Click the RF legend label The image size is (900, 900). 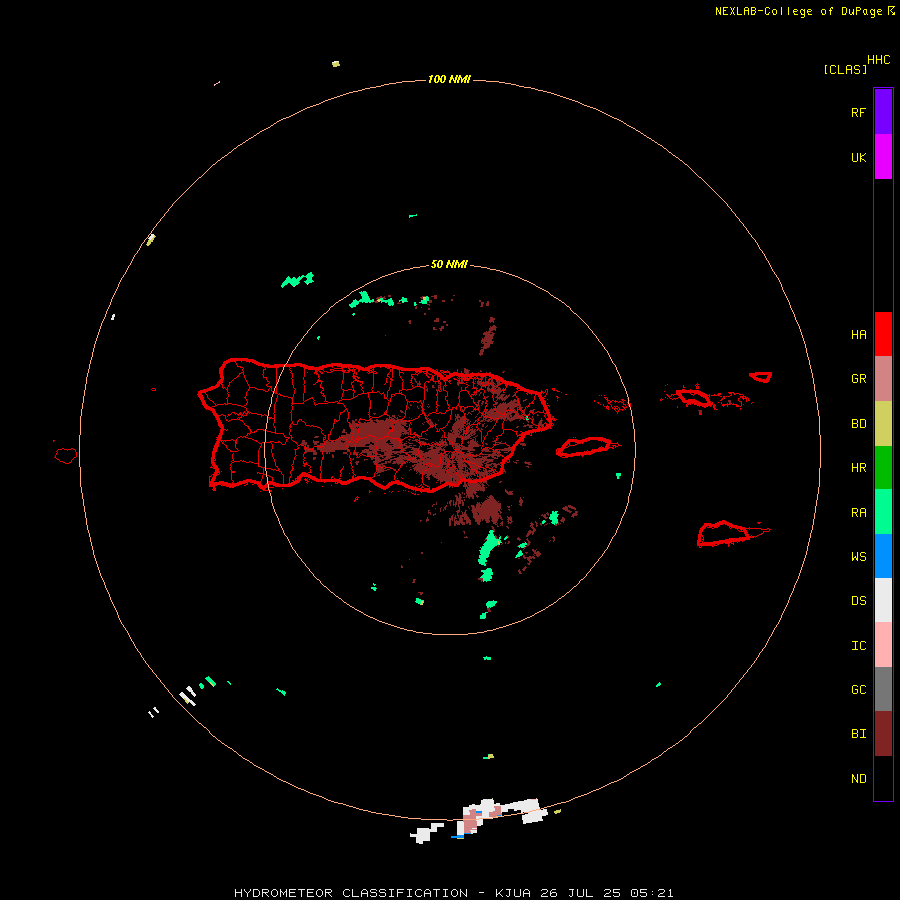coord(858,112)
